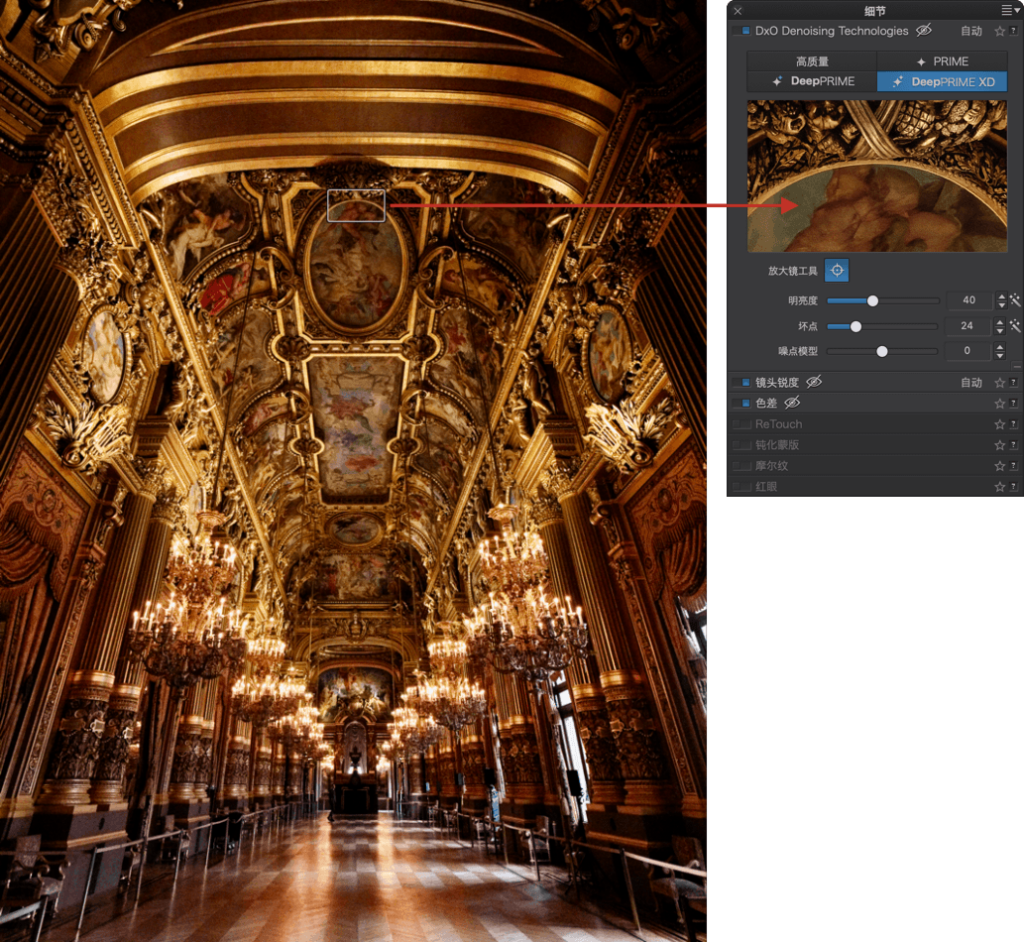The width and height of the screenshot is (1024, 942).
Task: Adjust the 坏点 slider handle
Action: tap(856, 326)
